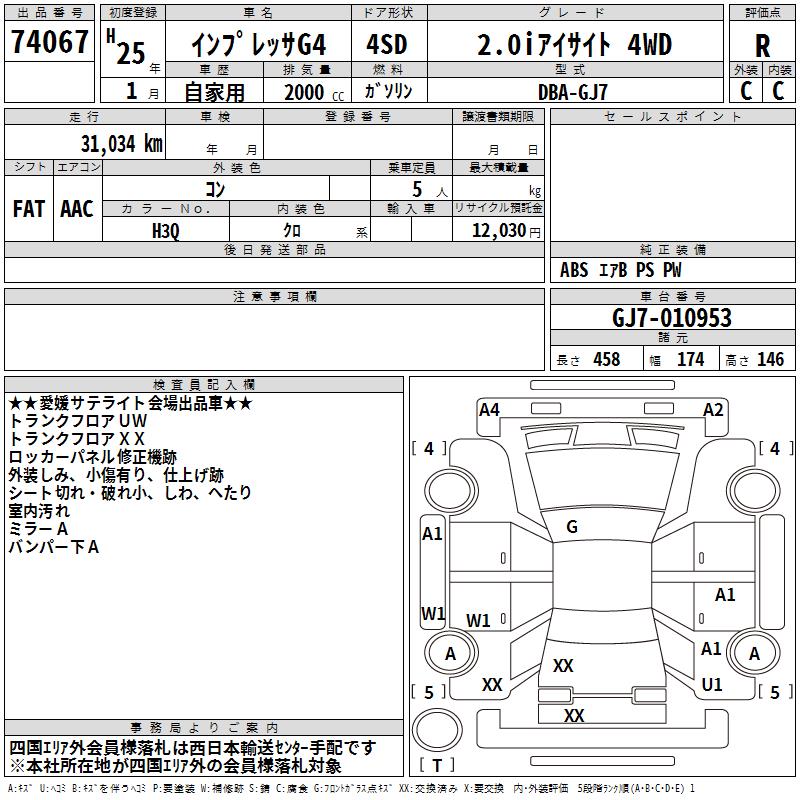Select shift type FAT

coord(29,209)
